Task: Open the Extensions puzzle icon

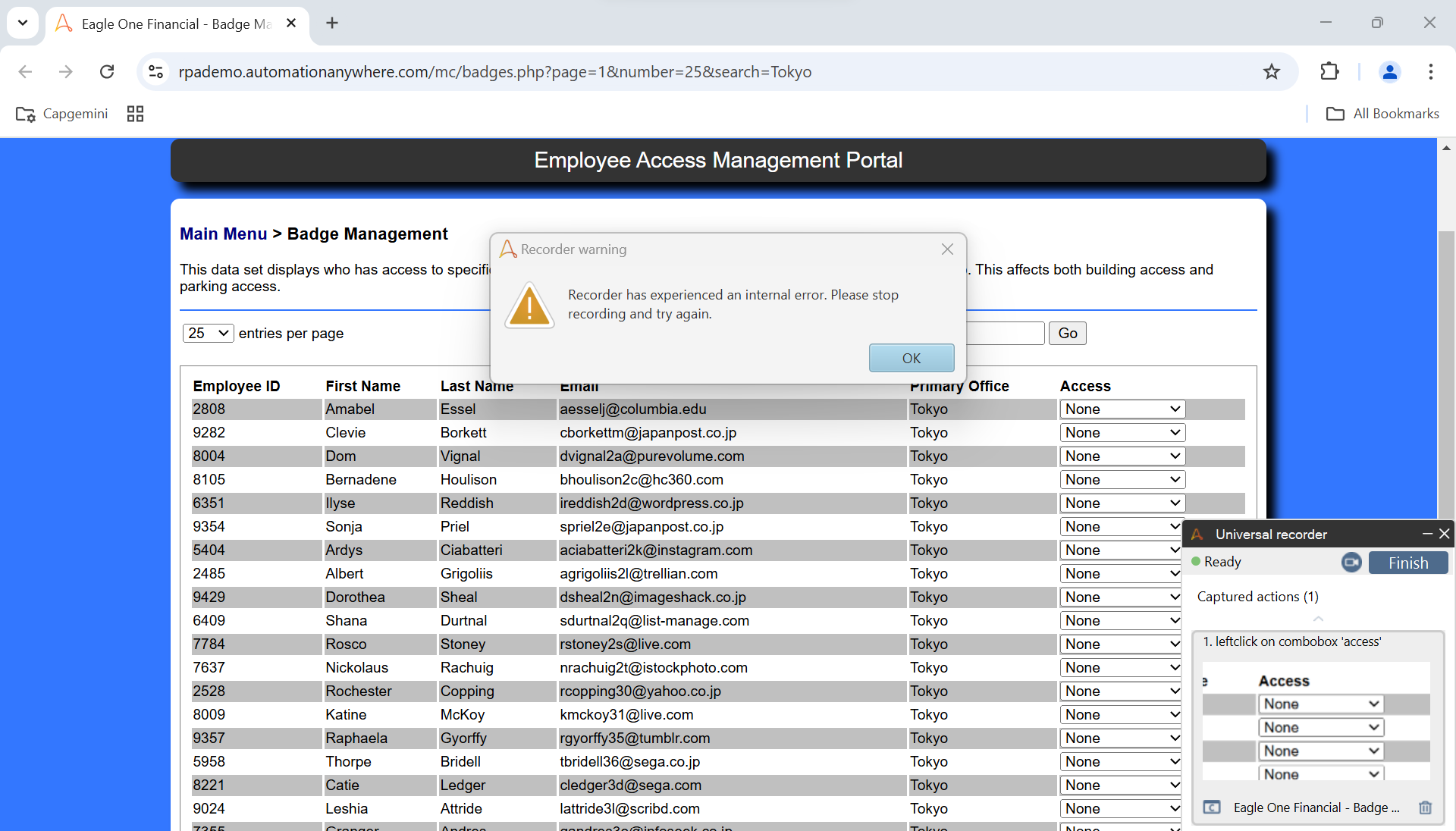Action: click(1329, 72)
